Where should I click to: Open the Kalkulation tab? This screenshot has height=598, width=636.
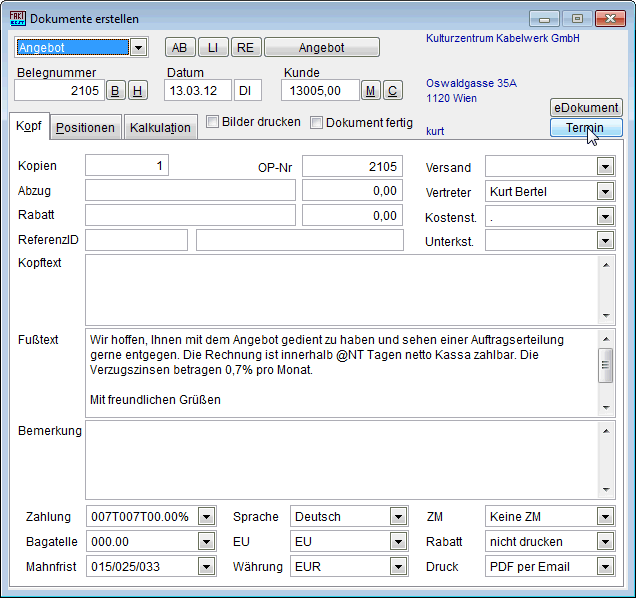(160, 127)
